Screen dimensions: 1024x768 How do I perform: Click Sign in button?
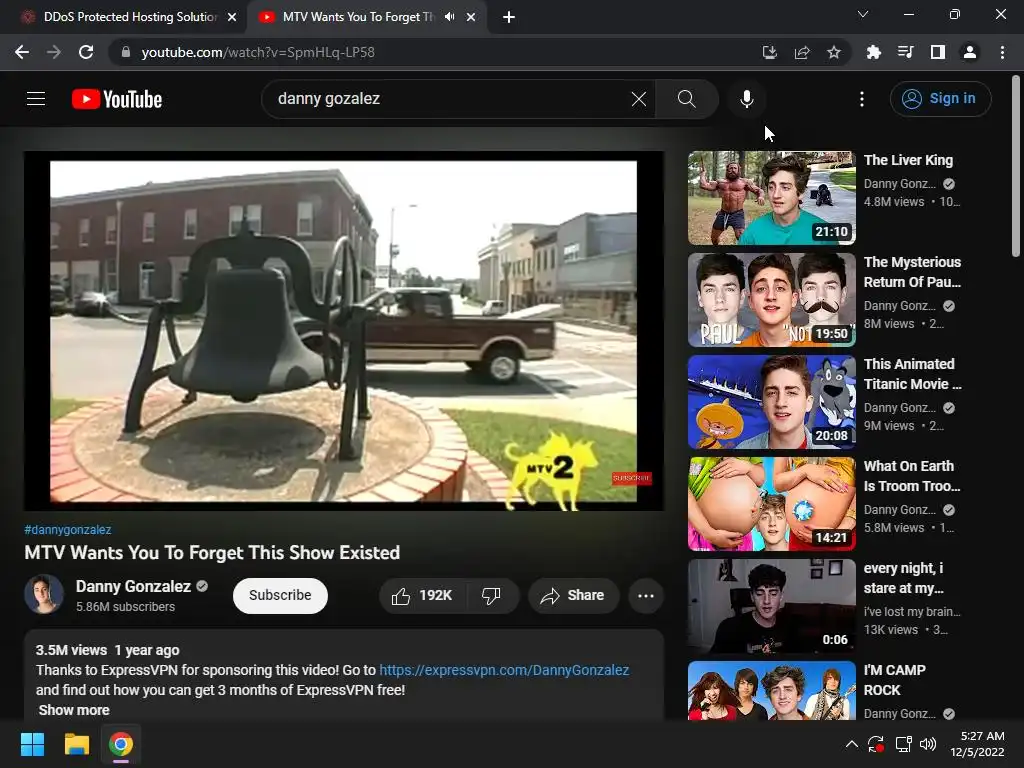[940, 99]
